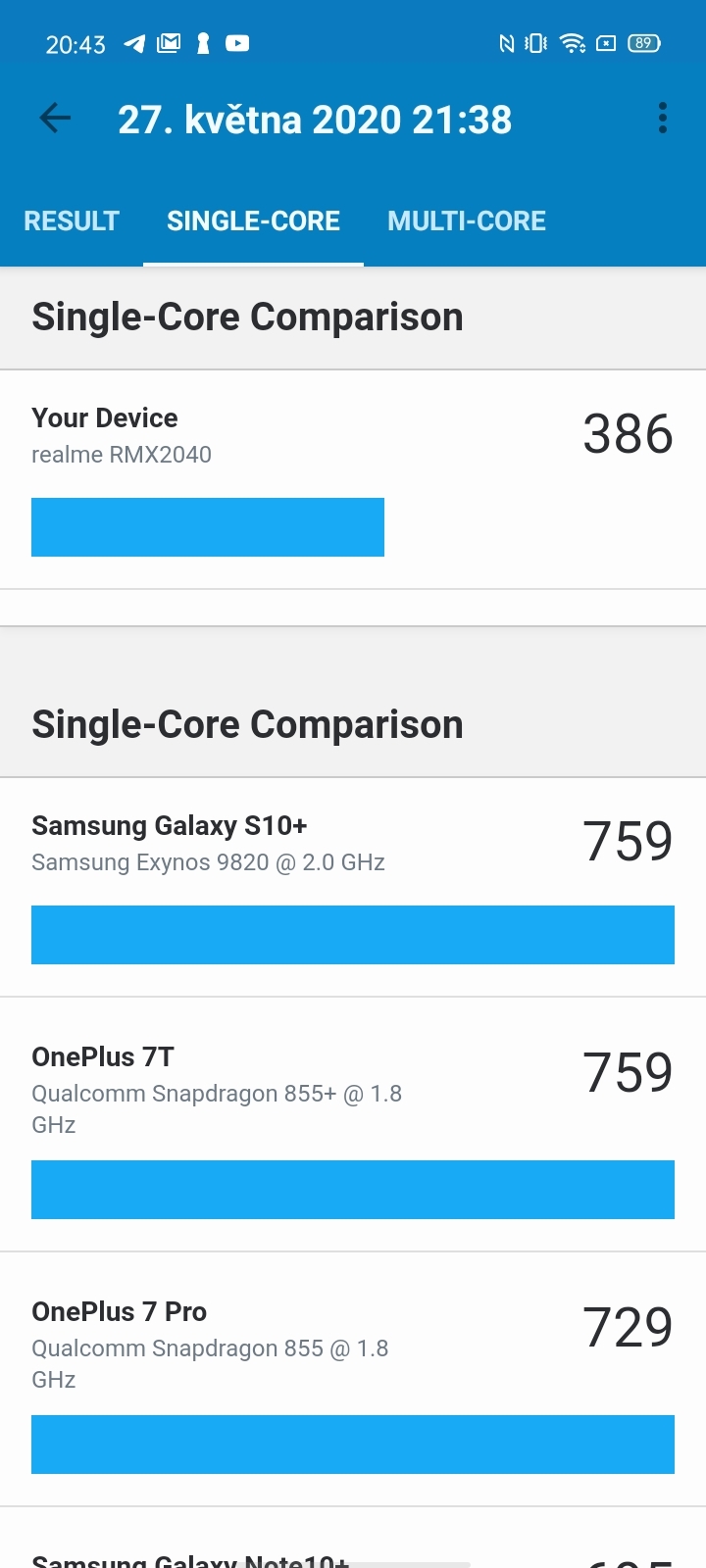706x1568 pixels.
Task: Open the MULTI-CORE tab
Action: coord(467,220)
